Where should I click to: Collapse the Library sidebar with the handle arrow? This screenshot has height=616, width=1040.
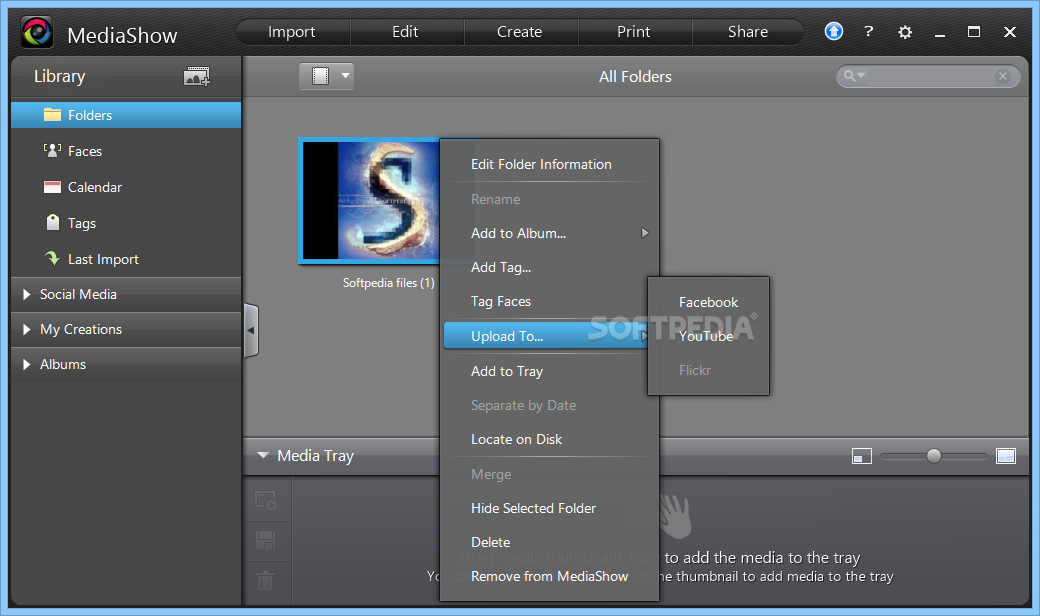pos(251,330)
